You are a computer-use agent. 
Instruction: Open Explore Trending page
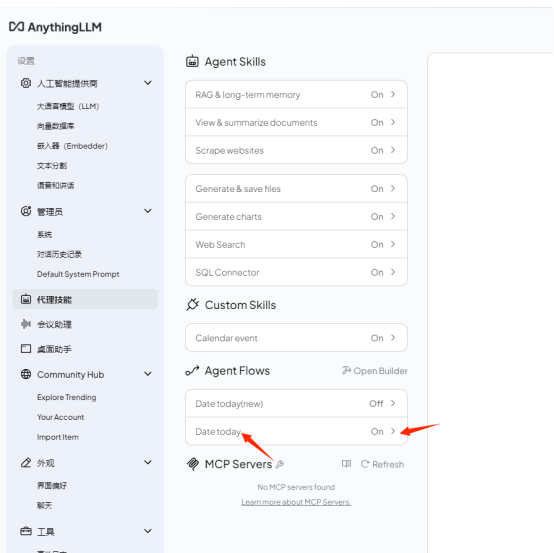pyautogui.click(x=66, y=397)
